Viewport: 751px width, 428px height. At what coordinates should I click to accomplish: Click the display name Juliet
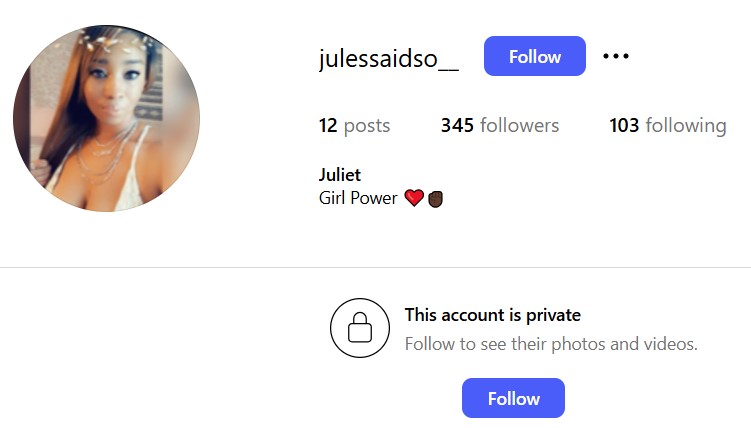(340, 175)
